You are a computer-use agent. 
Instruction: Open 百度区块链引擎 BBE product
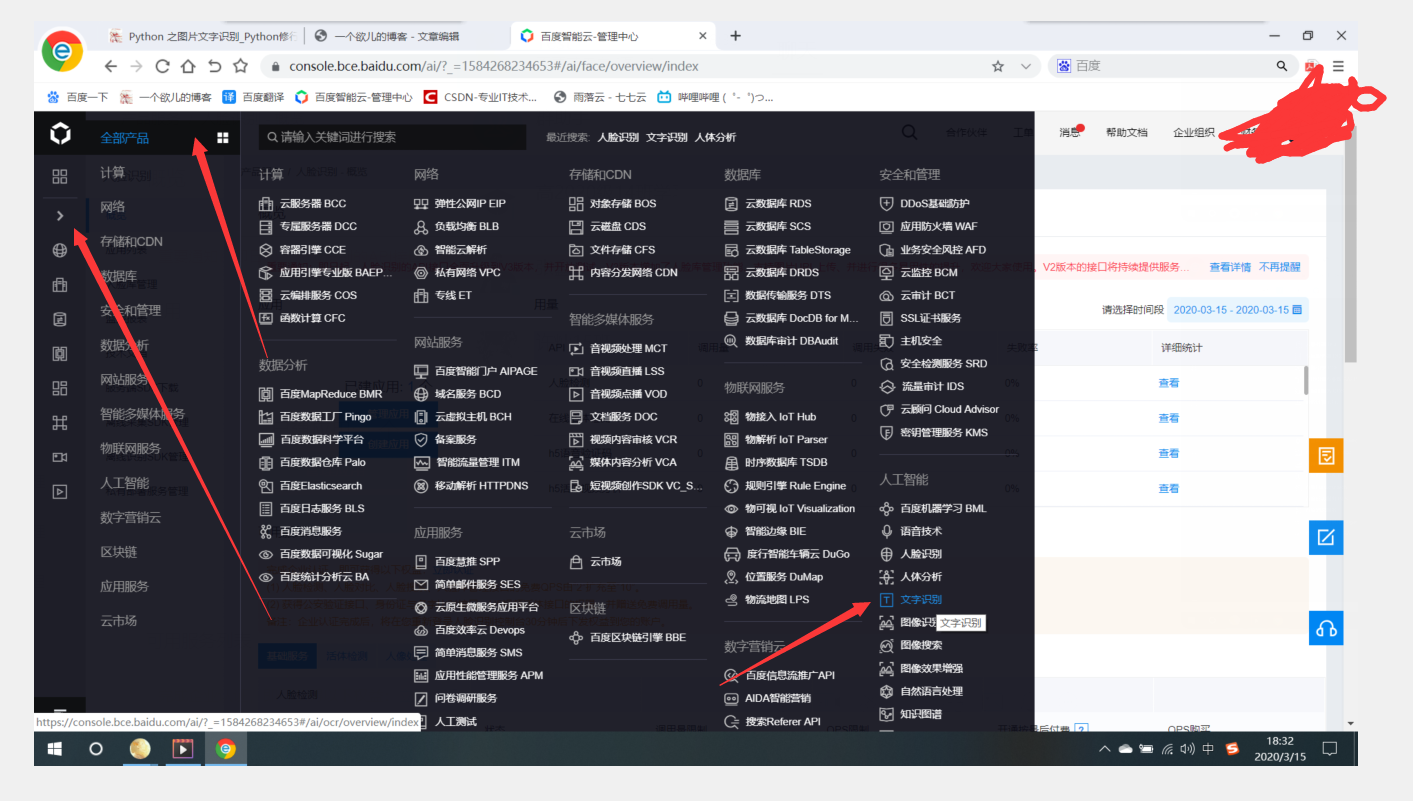638,637
